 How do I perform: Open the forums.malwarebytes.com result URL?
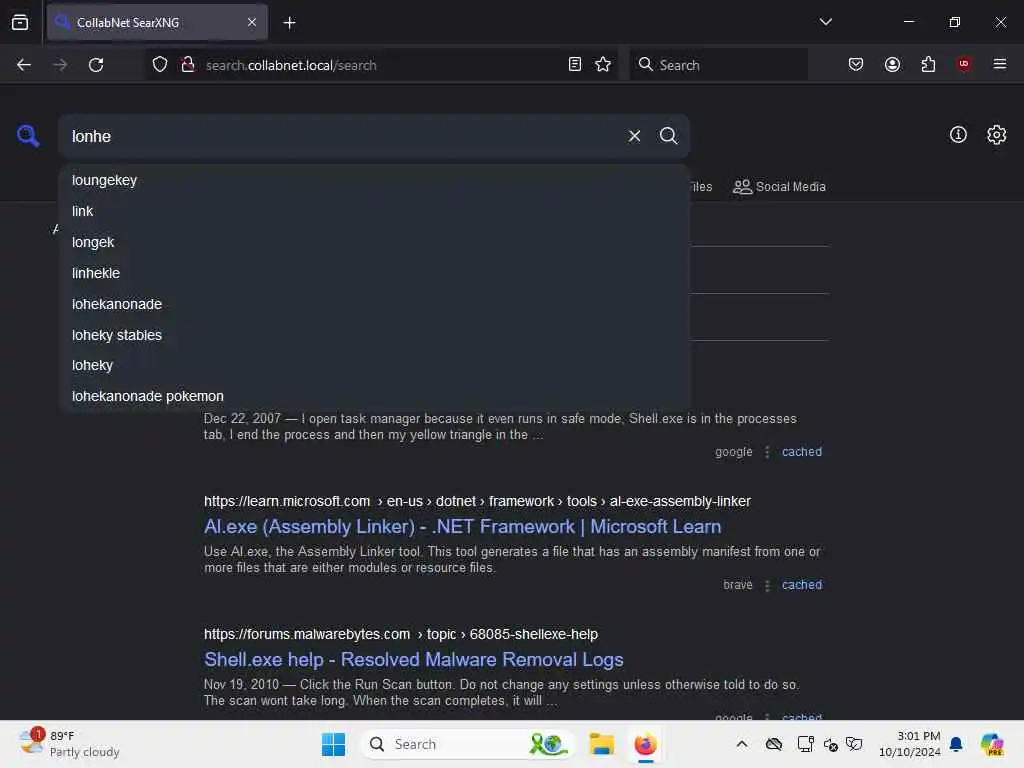pos(400,634)
